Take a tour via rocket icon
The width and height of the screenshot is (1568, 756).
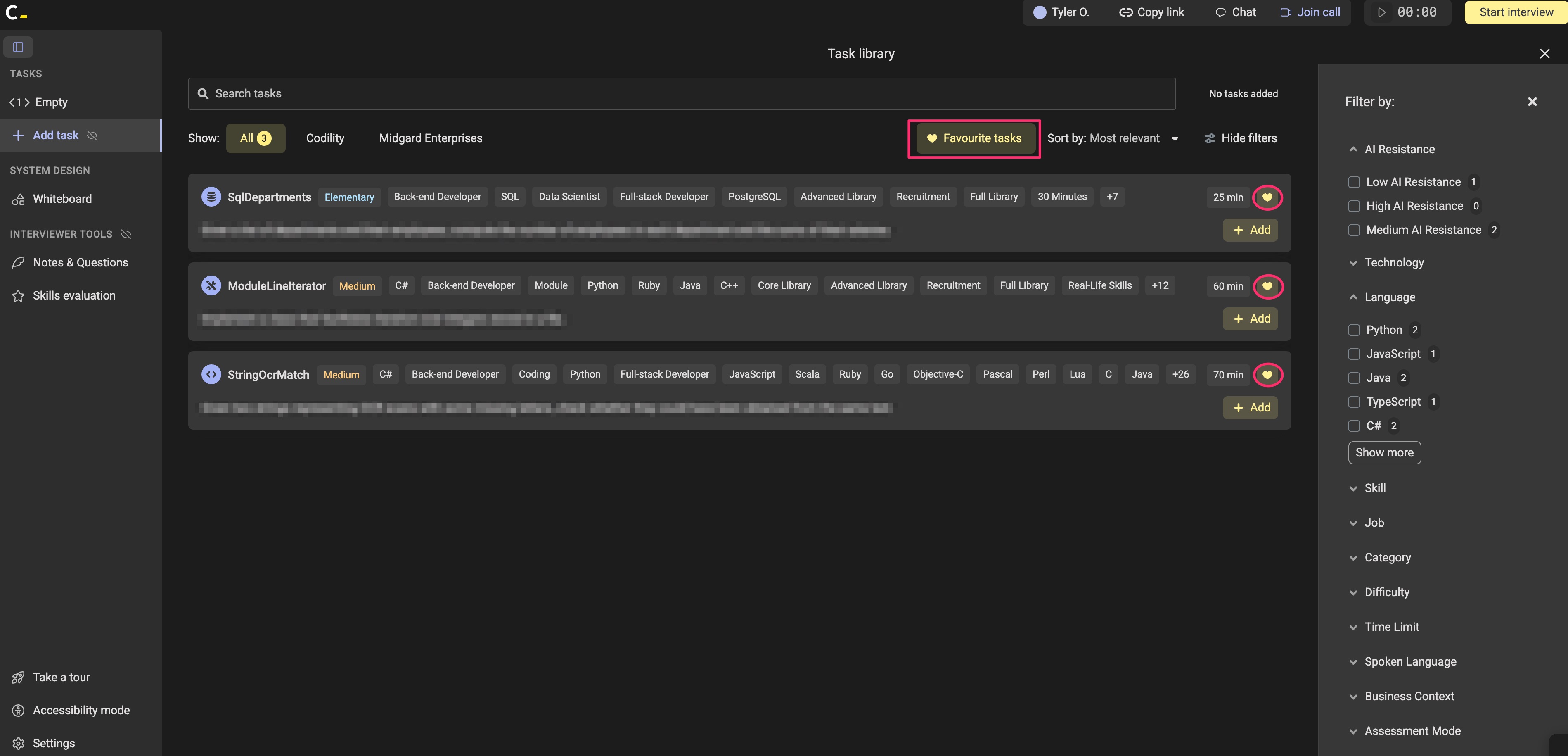pyautogui.click(x=18, y=678)
